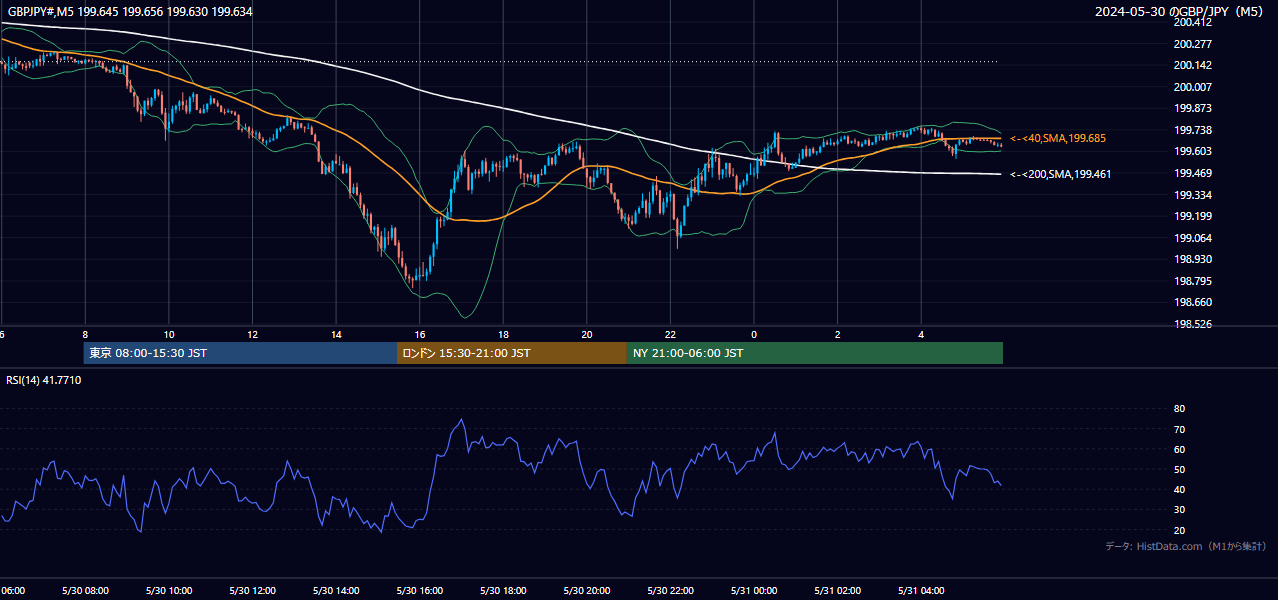The height and width of the screenshot is (600, 1278).
Task: Click price axis value 198.795
Action: point(1192,281)
